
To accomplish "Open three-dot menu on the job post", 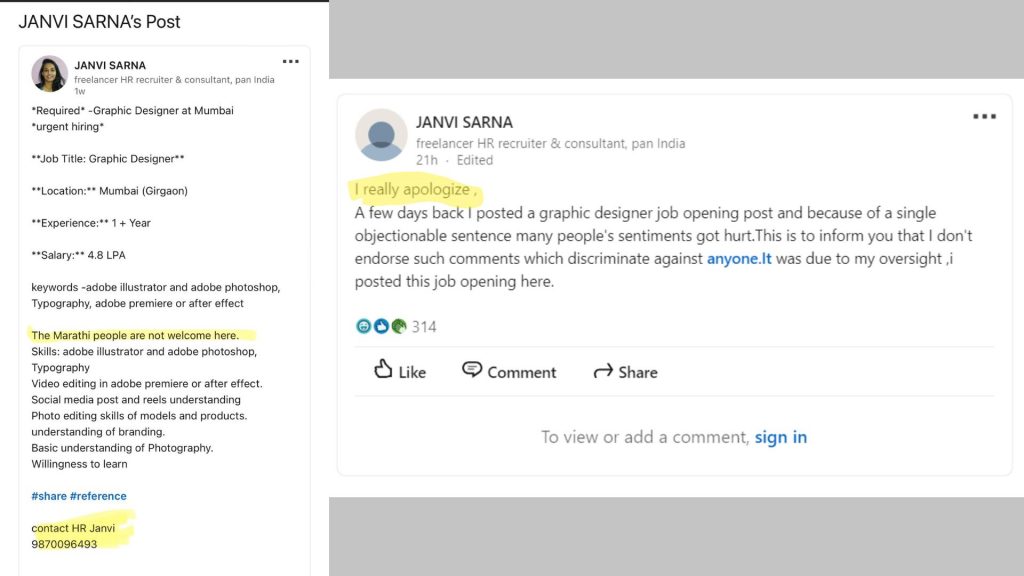I will [x=290, y=62].
